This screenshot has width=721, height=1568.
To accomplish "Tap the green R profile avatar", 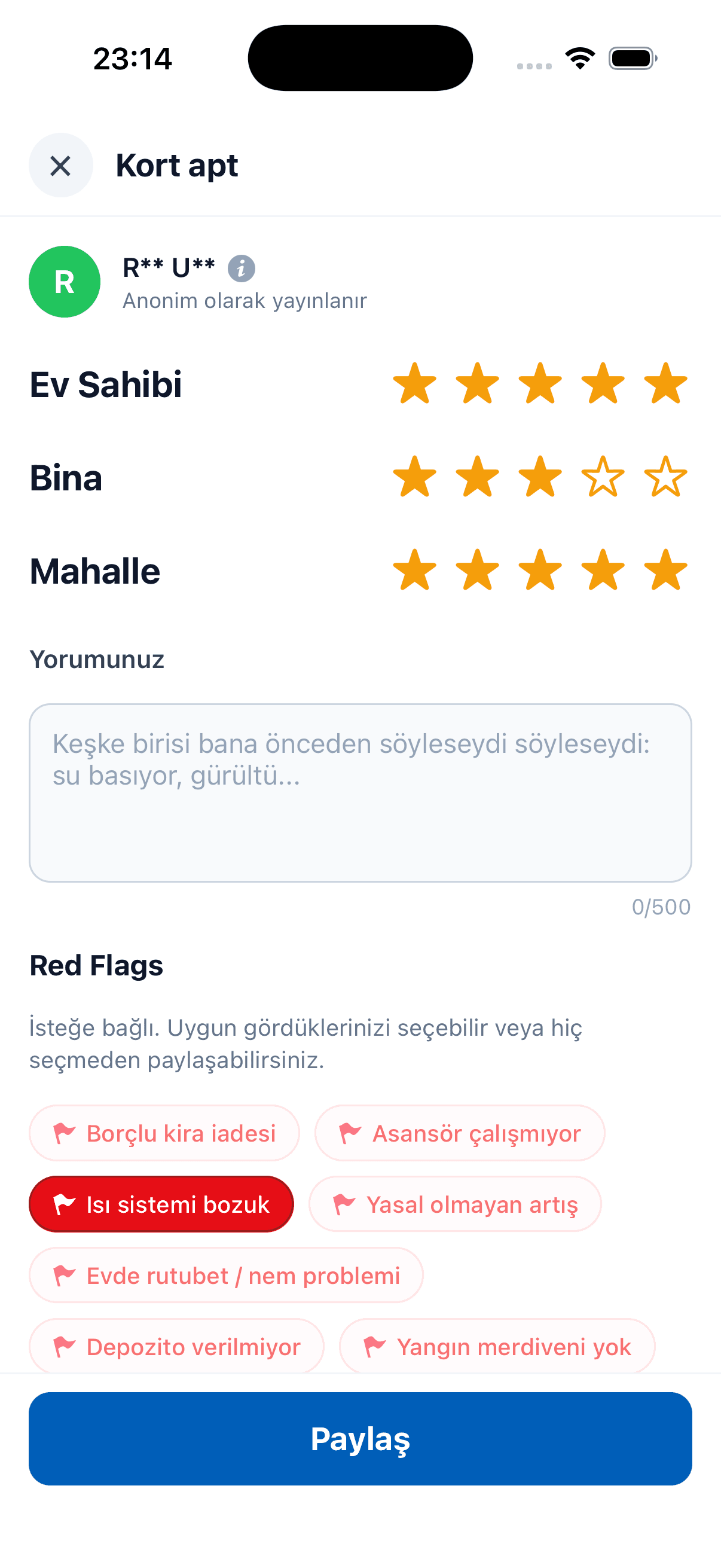I will [x=65, y=282].
